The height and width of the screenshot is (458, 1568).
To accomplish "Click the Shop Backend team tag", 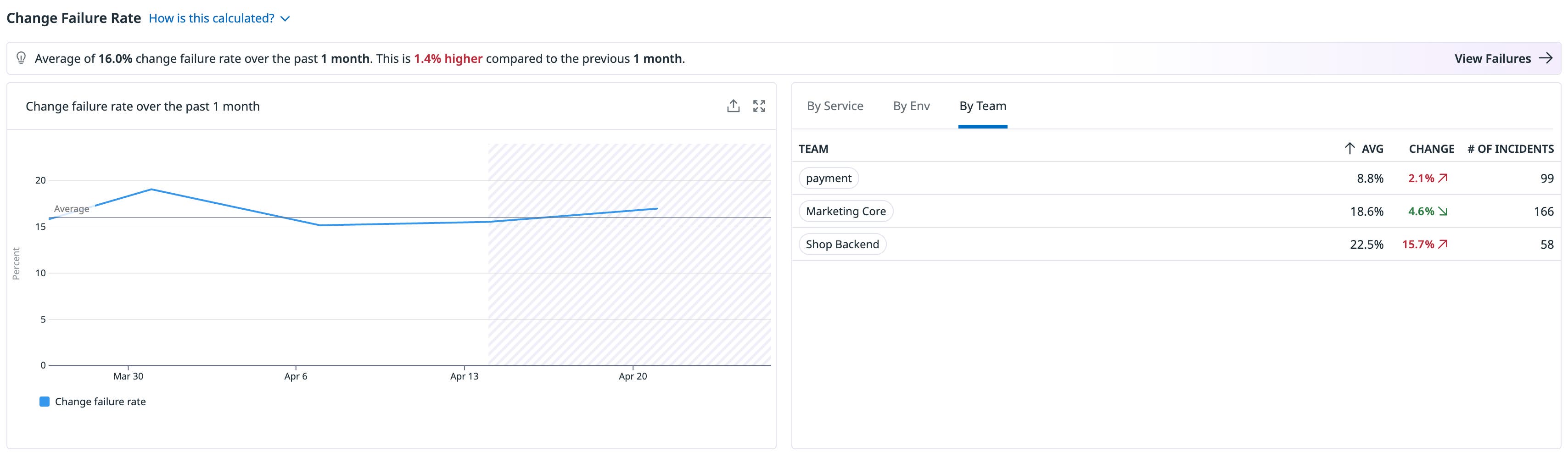I will [x=842, y=245].
